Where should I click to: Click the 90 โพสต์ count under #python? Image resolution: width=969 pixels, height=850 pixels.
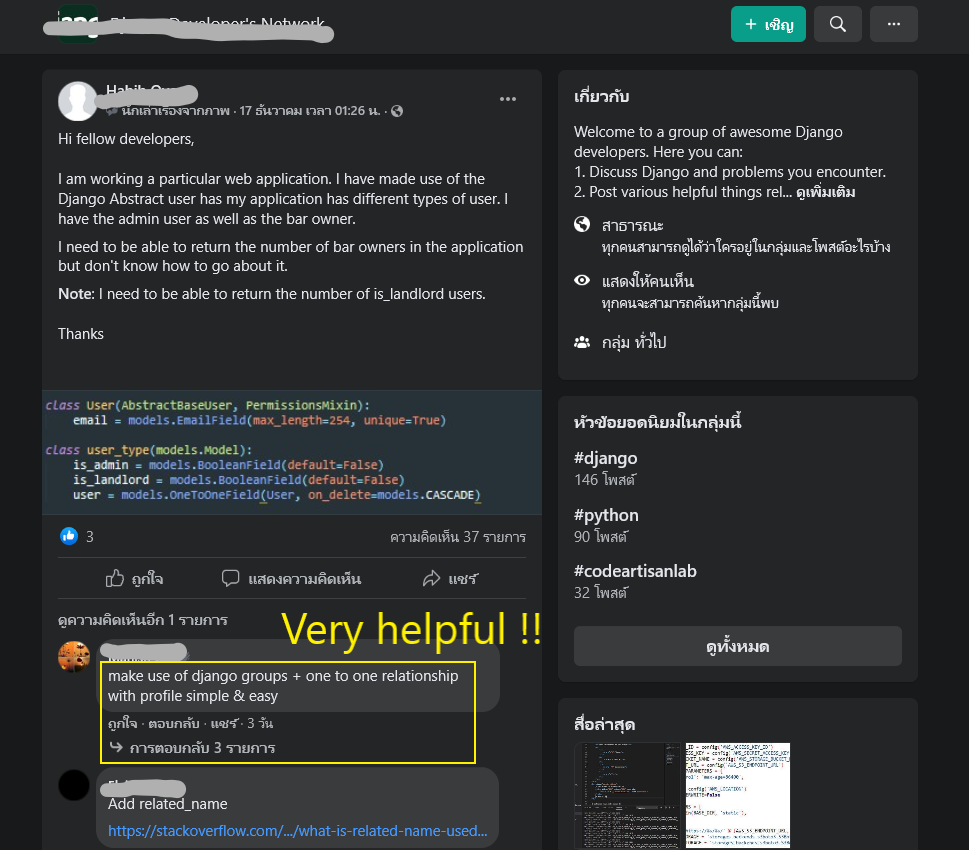(600, 537)
